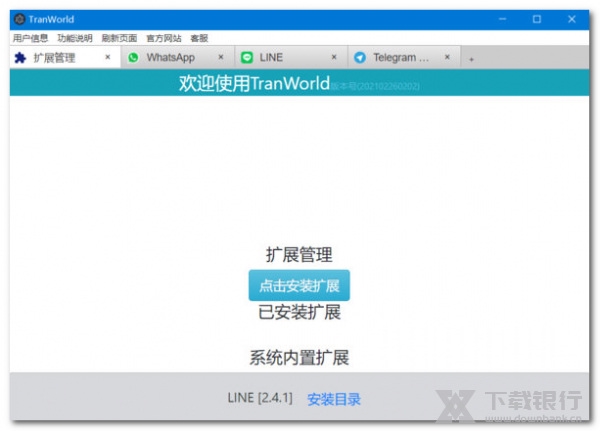
Task: Close the LINE tab
Action: 334,57
